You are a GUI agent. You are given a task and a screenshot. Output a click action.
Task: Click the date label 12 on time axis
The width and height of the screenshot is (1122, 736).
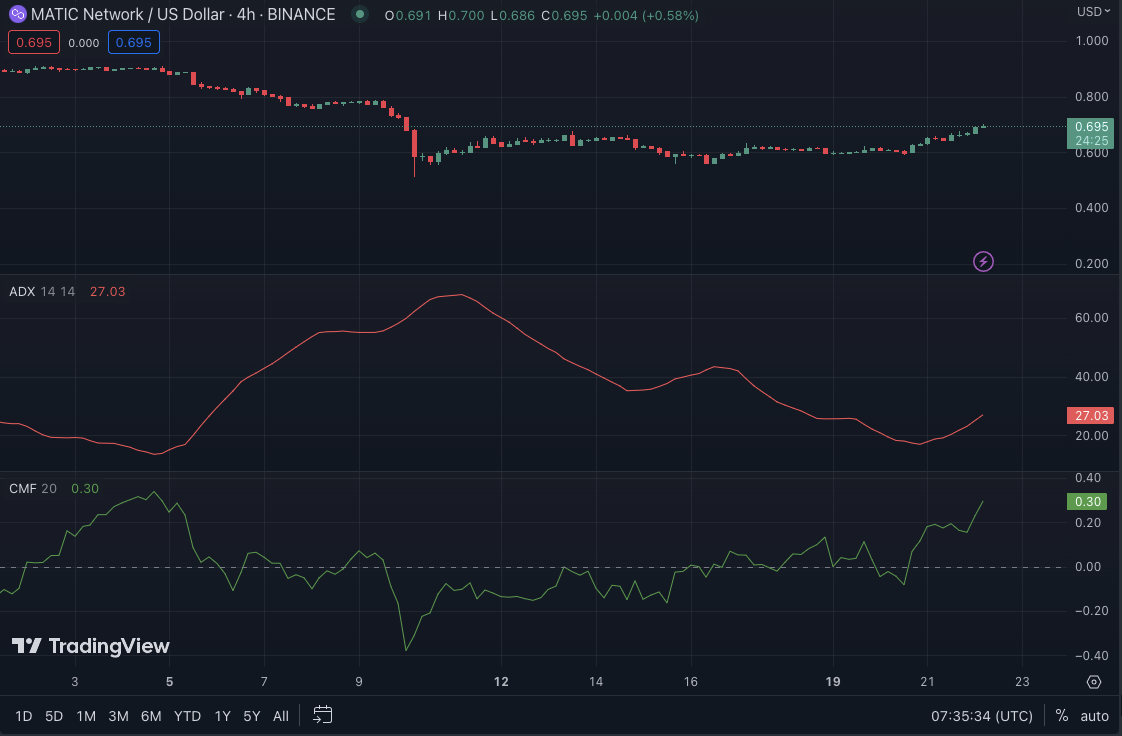(x=501, y=682)
